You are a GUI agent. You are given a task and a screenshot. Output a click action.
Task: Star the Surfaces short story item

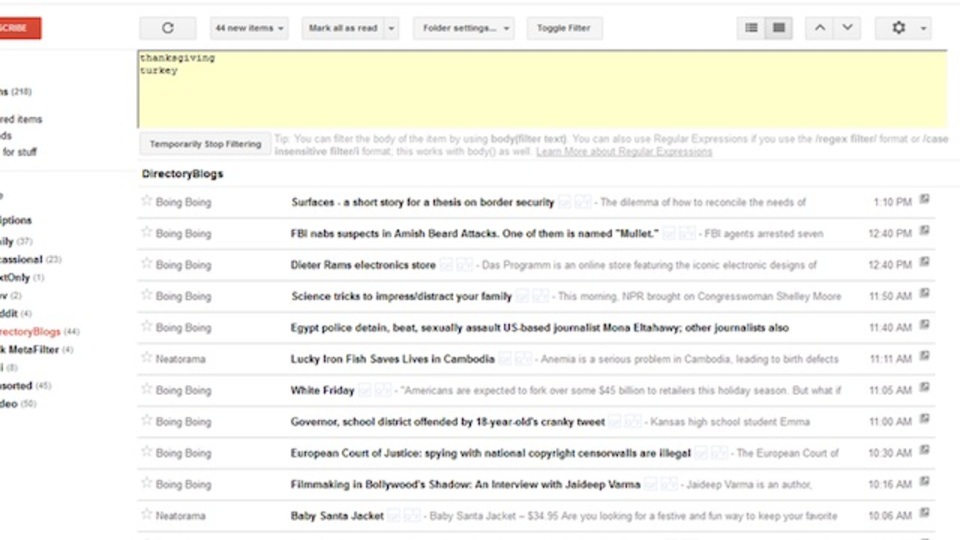coord(146,201)
